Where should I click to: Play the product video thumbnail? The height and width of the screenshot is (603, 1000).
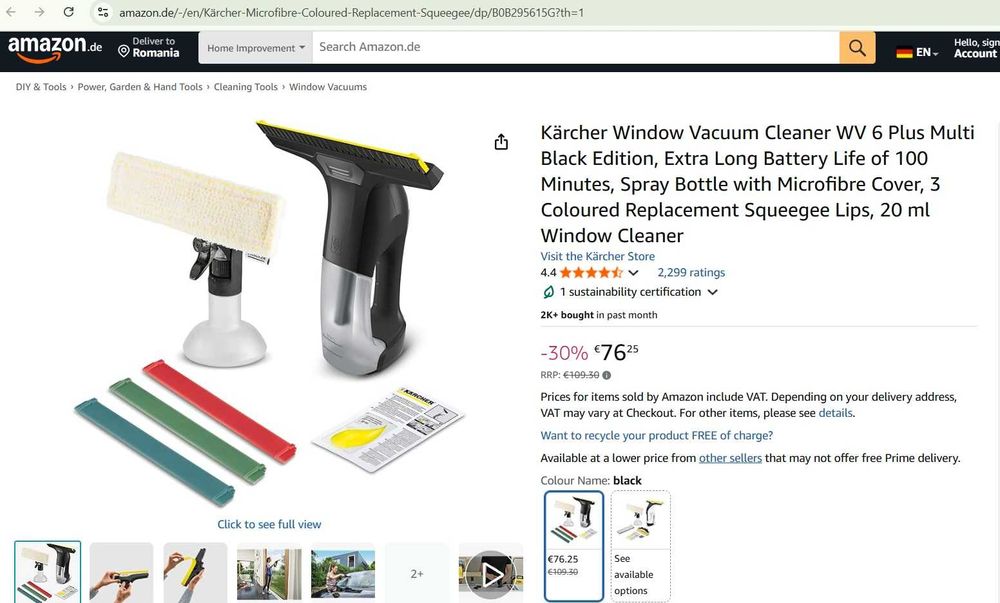coord(490,575)
